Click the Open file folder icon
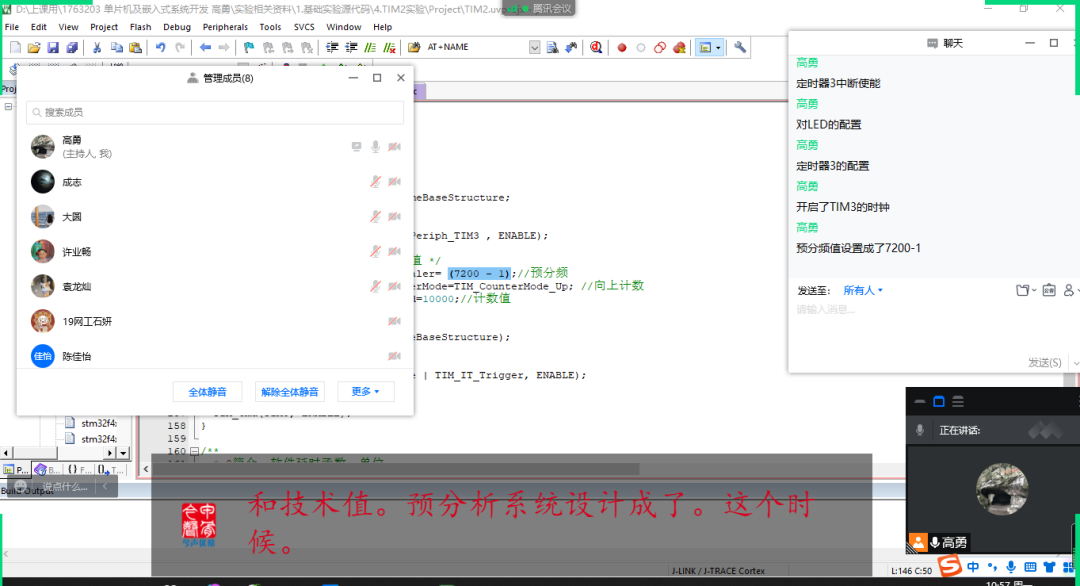Screen dimensions: 1080x586 point(33,47)
